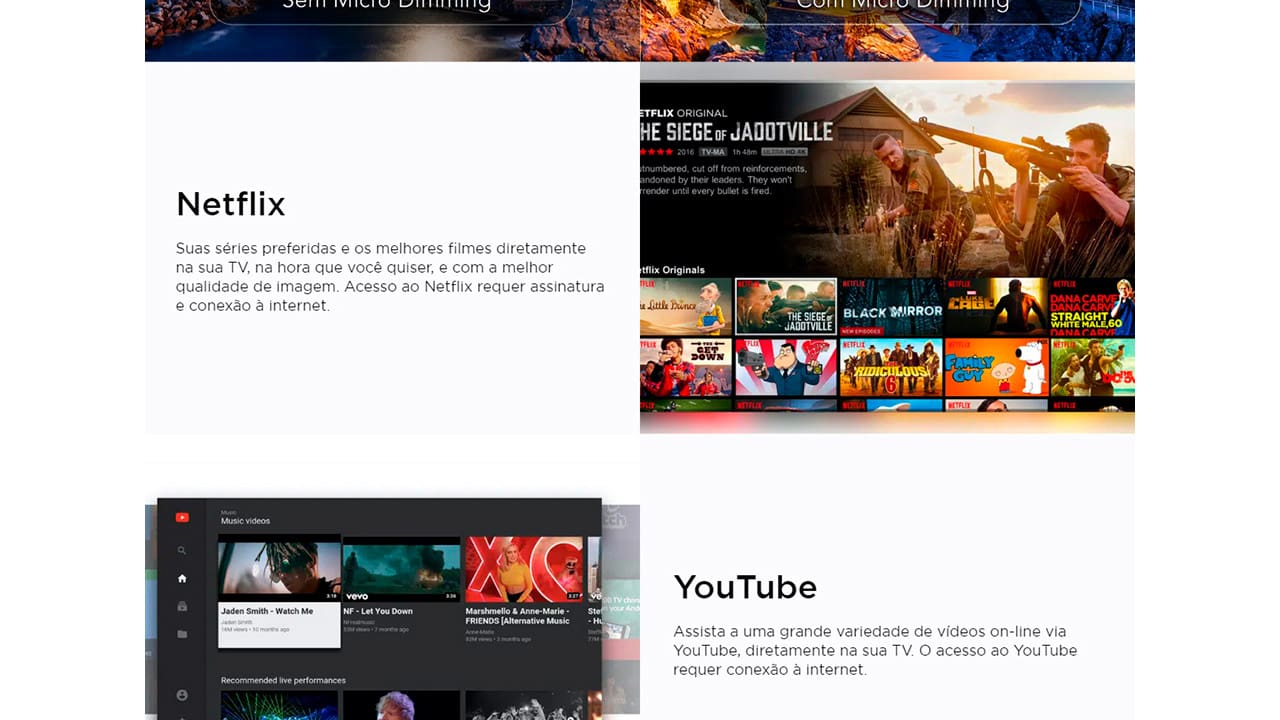This screenshot has height=720, width=1280.
Task: Select The Do-Over Netflix tile
Action: [x=1092, y=367]
